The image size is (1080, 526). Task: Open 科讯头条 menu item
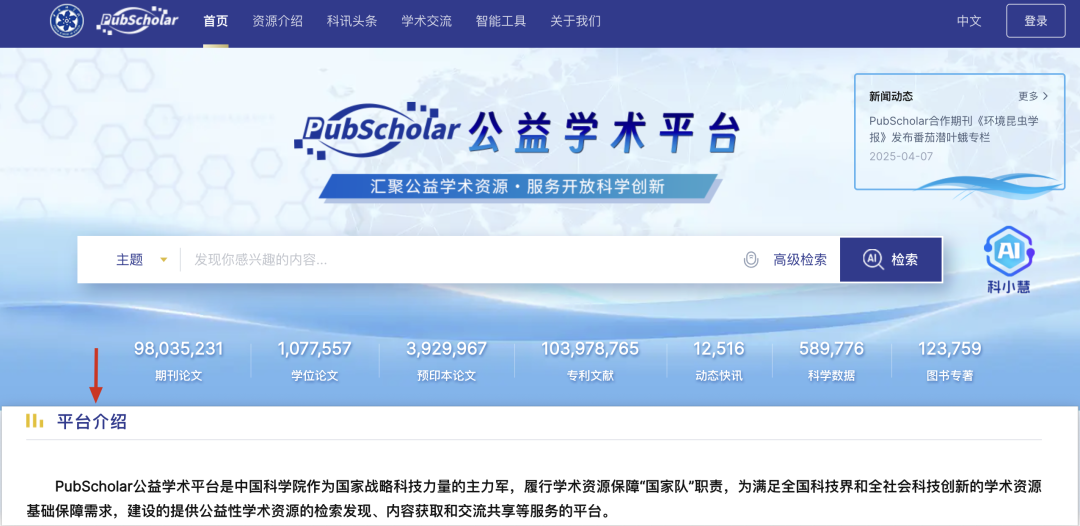coord(352,21)
